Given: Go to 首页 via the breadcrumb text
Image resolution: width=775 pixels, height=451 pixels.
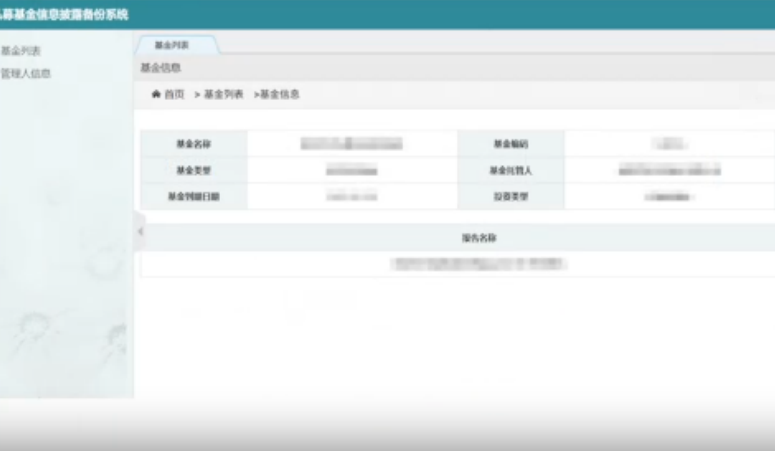Looking at the screenshot, I should tap(175, 94).
